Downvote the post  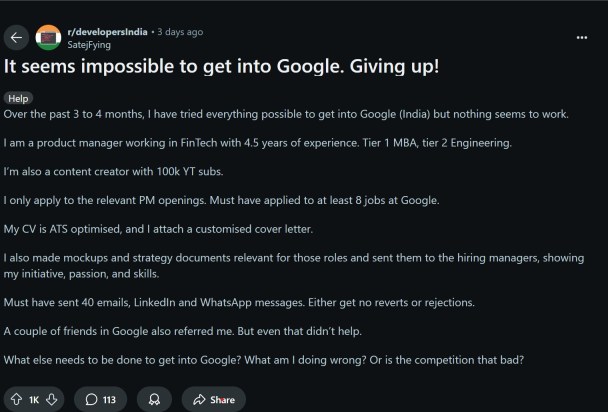pyautogui.click(x=53, y=400)
